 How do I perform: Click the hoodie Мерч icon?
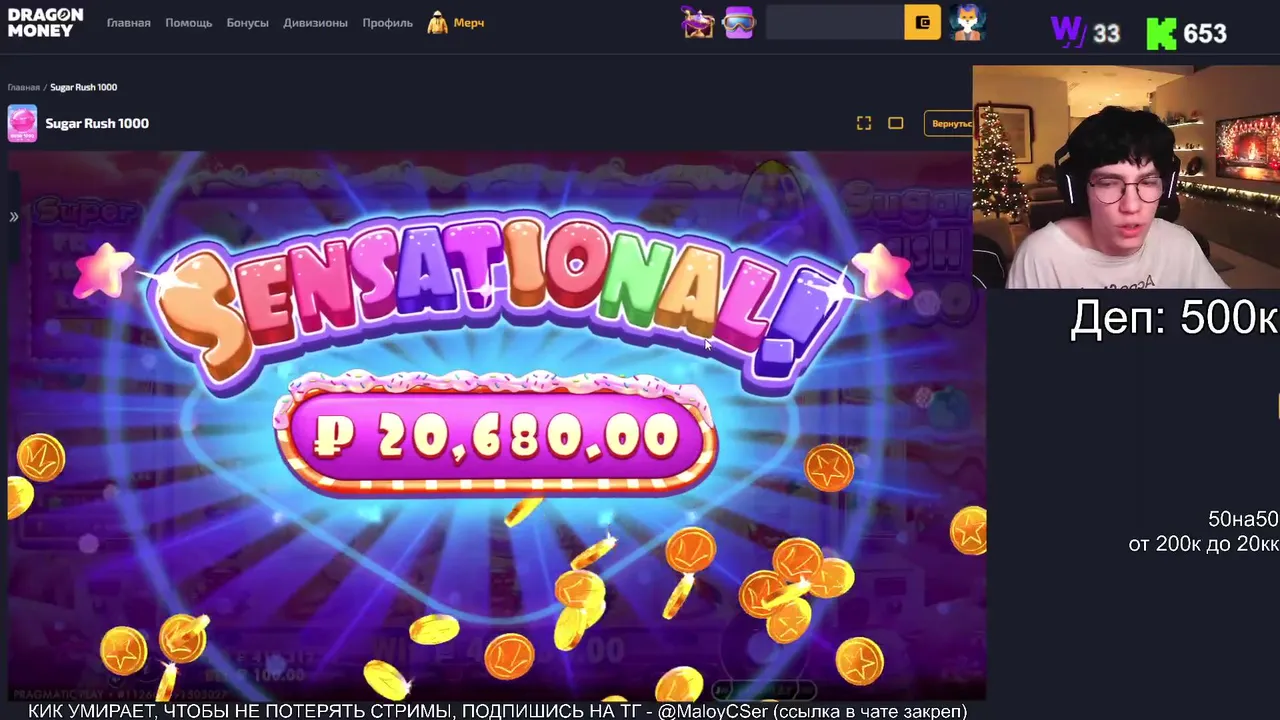(438, 22)
